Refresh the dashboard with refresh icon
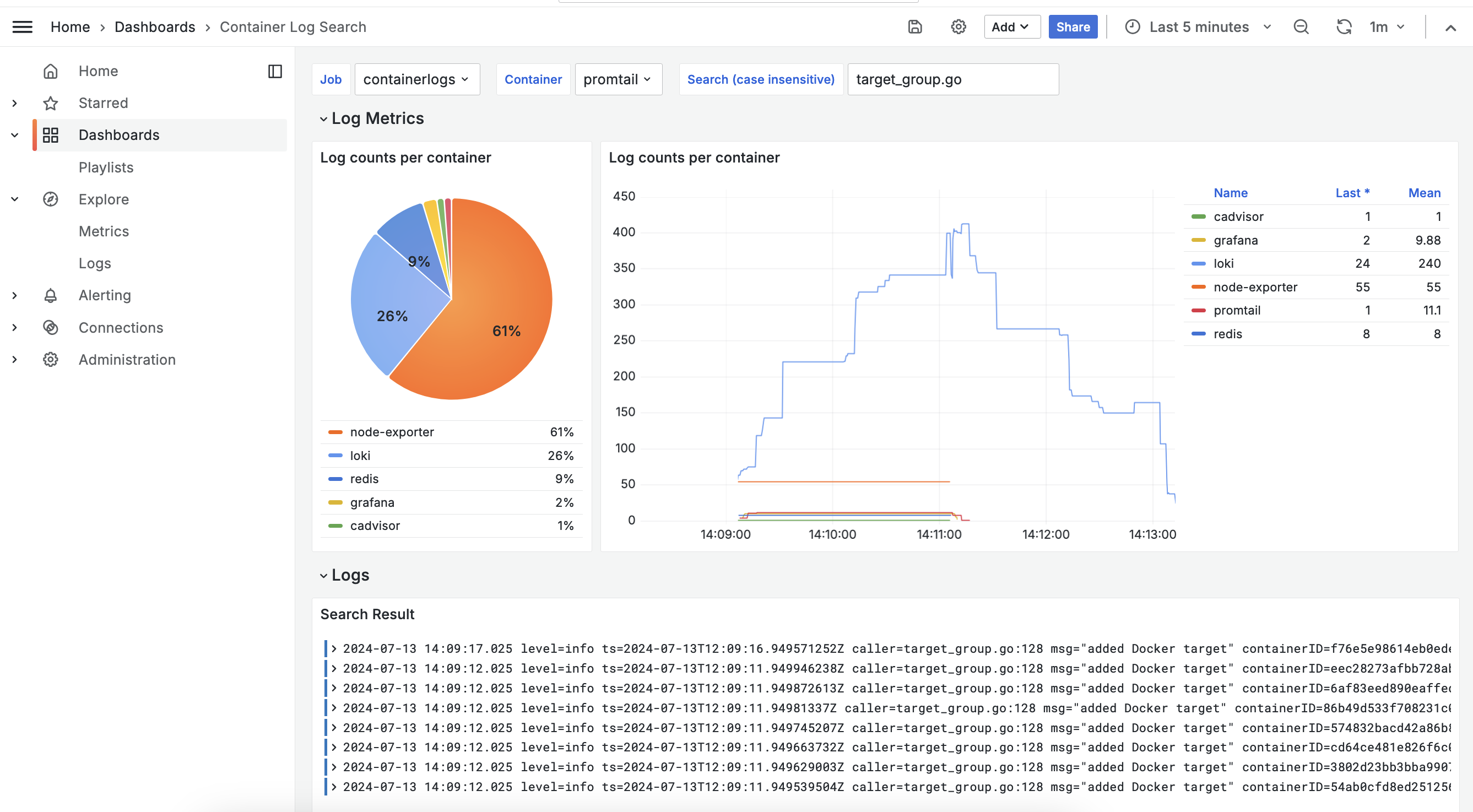This screenshot has height=812, width=1473. point(1343,27)
